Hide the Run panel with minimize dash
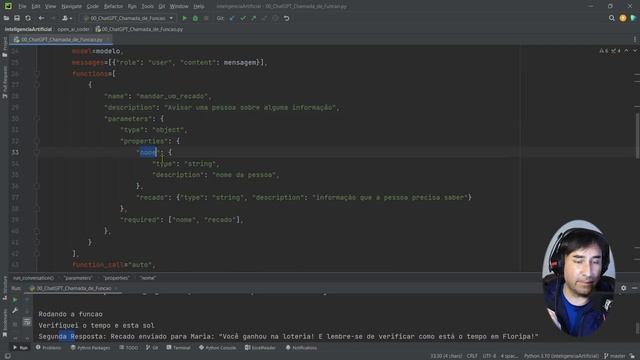 tap(634, 288)
